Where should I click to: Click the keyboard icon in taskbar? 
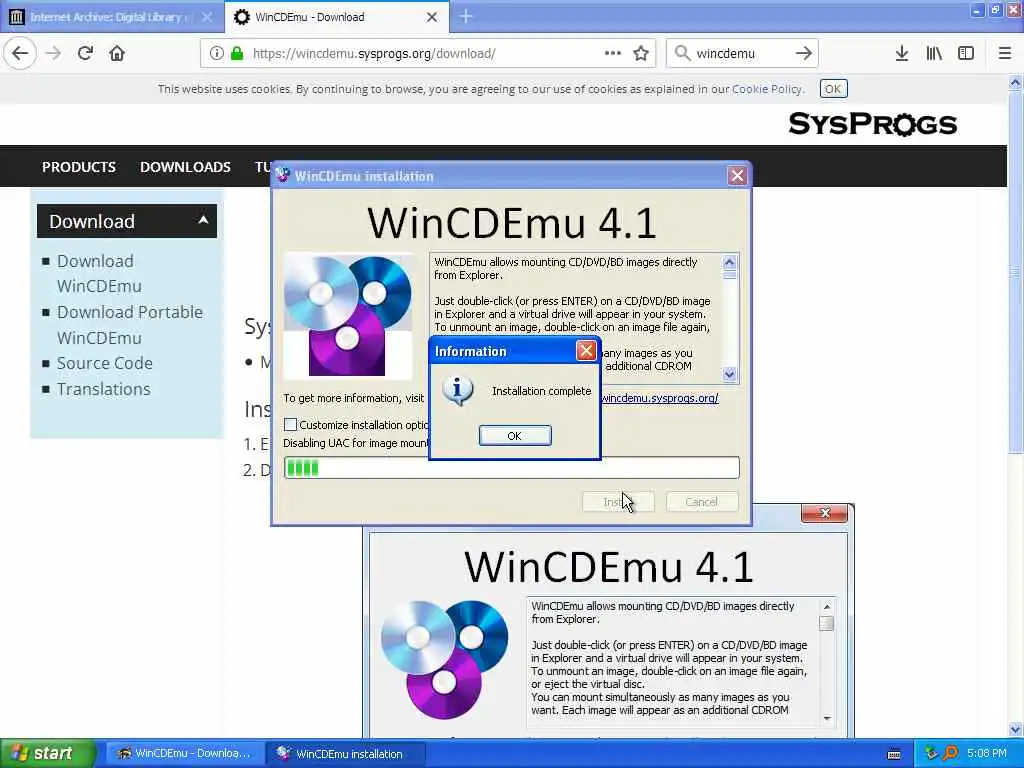[894, 754]
